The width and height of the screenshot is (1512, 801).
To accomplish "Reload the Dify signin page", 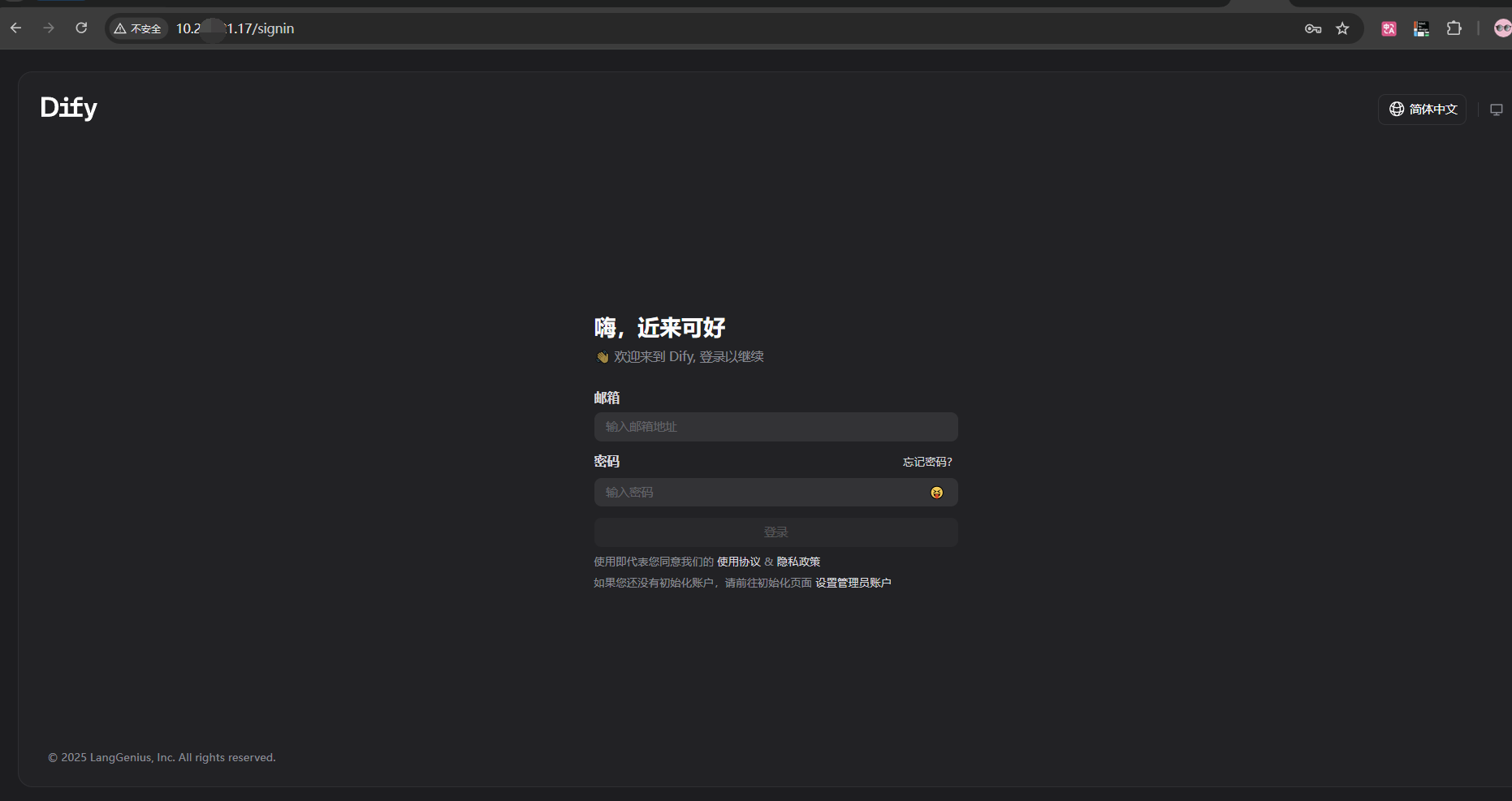I will coord(81,28).
